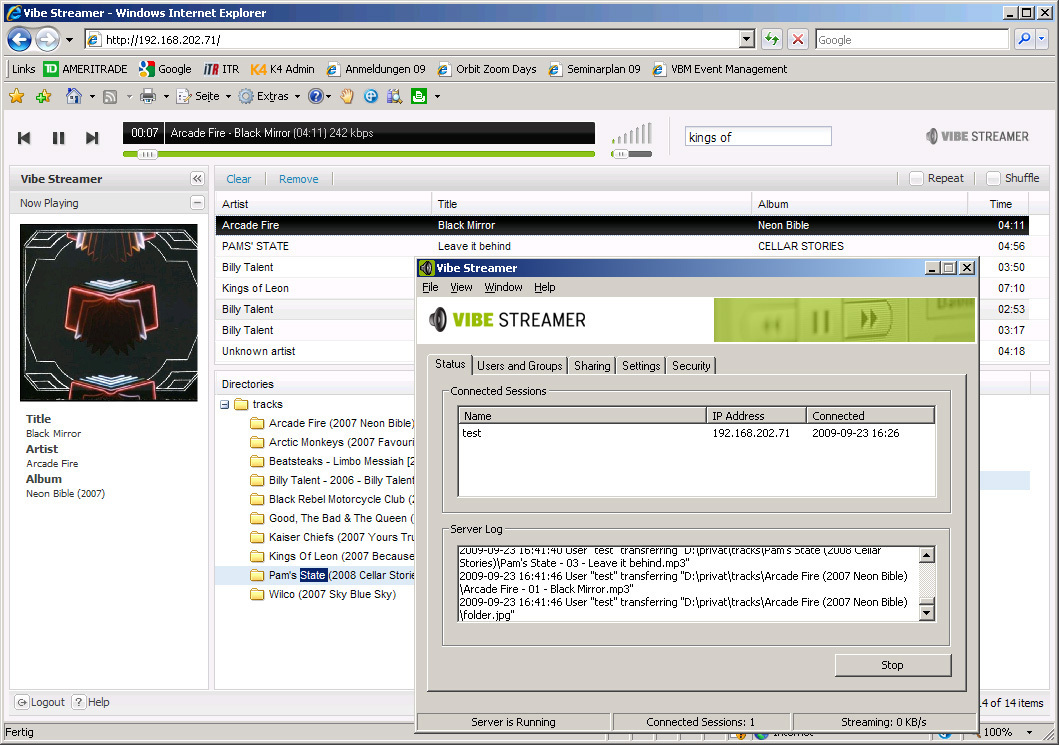This screenshot has width=1059, height=745.
Task: Click server log scroll down arrow
Action: tap(927, 612)
